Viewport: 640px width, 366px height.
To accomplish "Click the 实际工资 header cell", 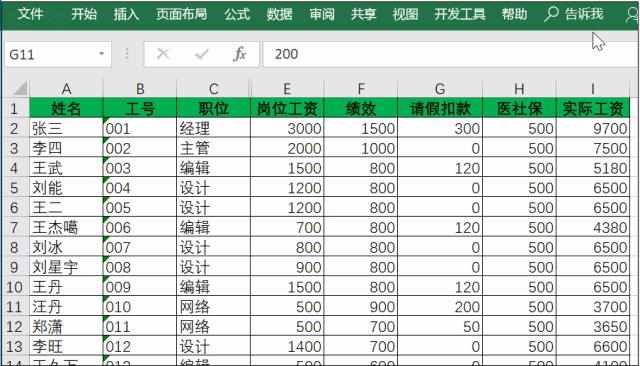I will click(x=593, y=108).
